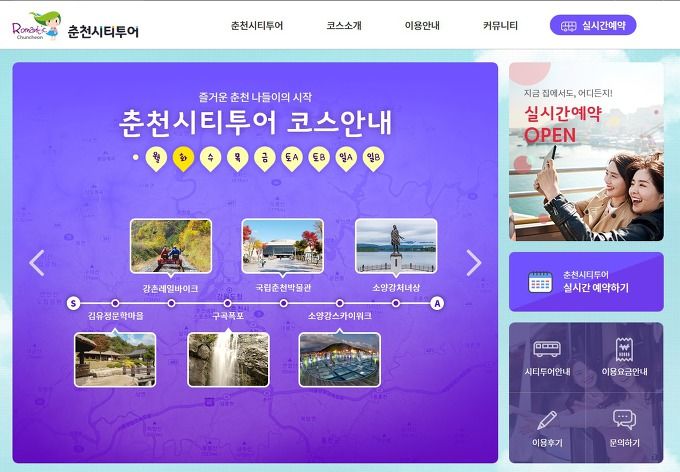Open the 이용후기 pencil icon
The image size is (680, 472).
(547, 420)
